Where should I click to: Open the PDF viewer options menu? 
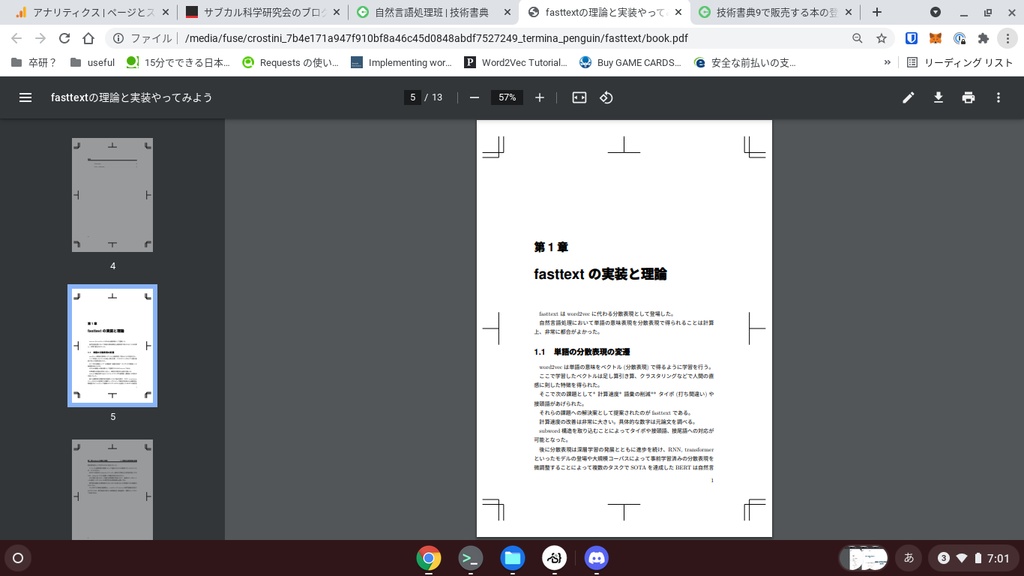pyautogui.click(x=997, y=97)
